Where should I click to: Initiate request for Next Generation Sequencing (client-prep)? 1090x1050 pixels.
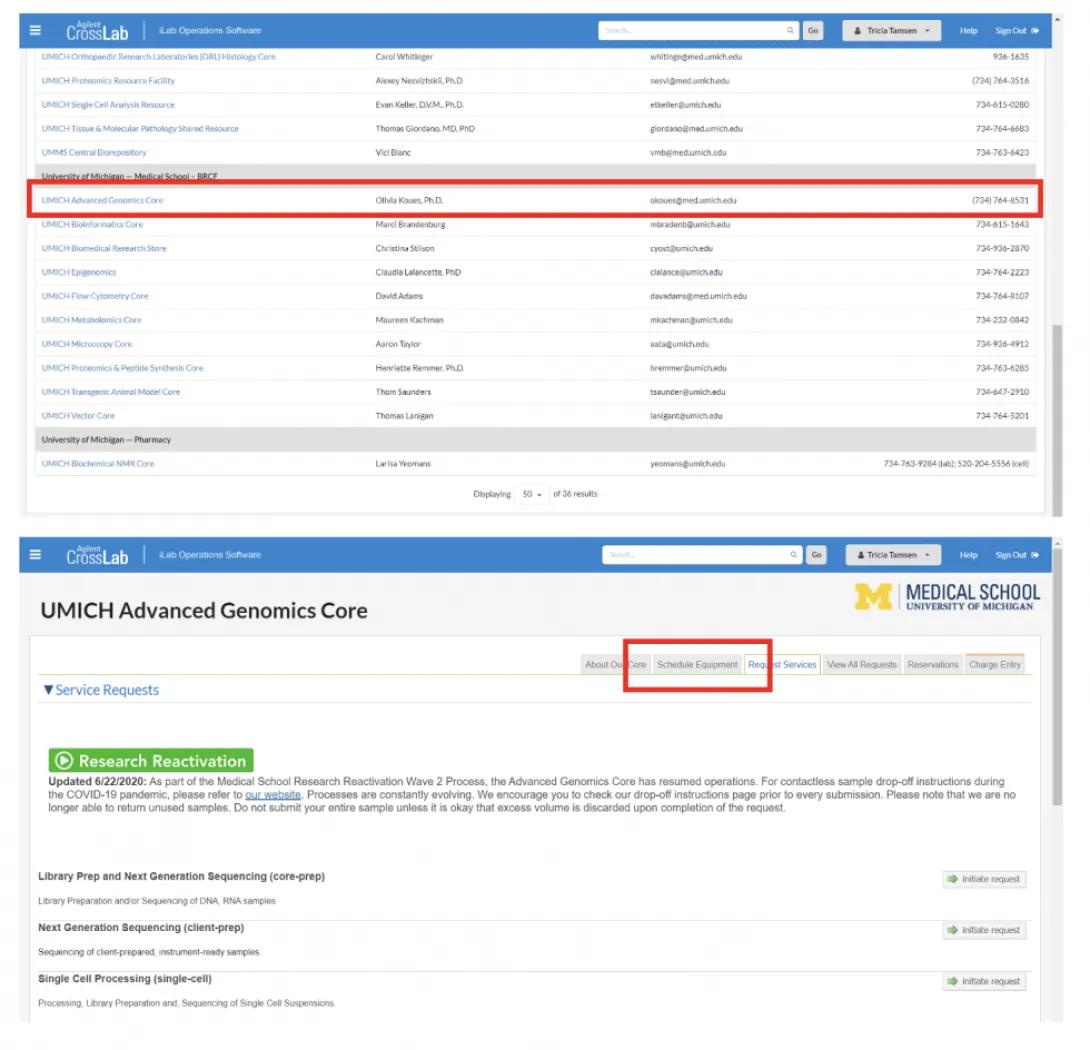(x=984, y=930)
